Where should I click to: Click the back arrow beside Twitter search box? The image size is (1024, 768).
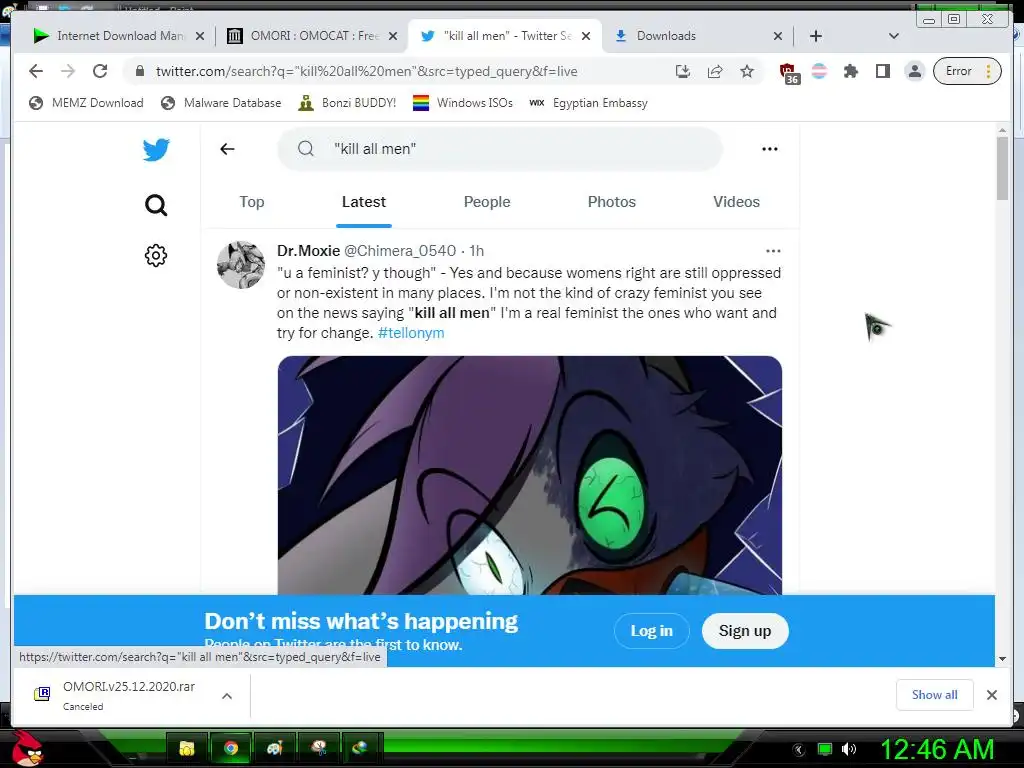pos(227,149)
